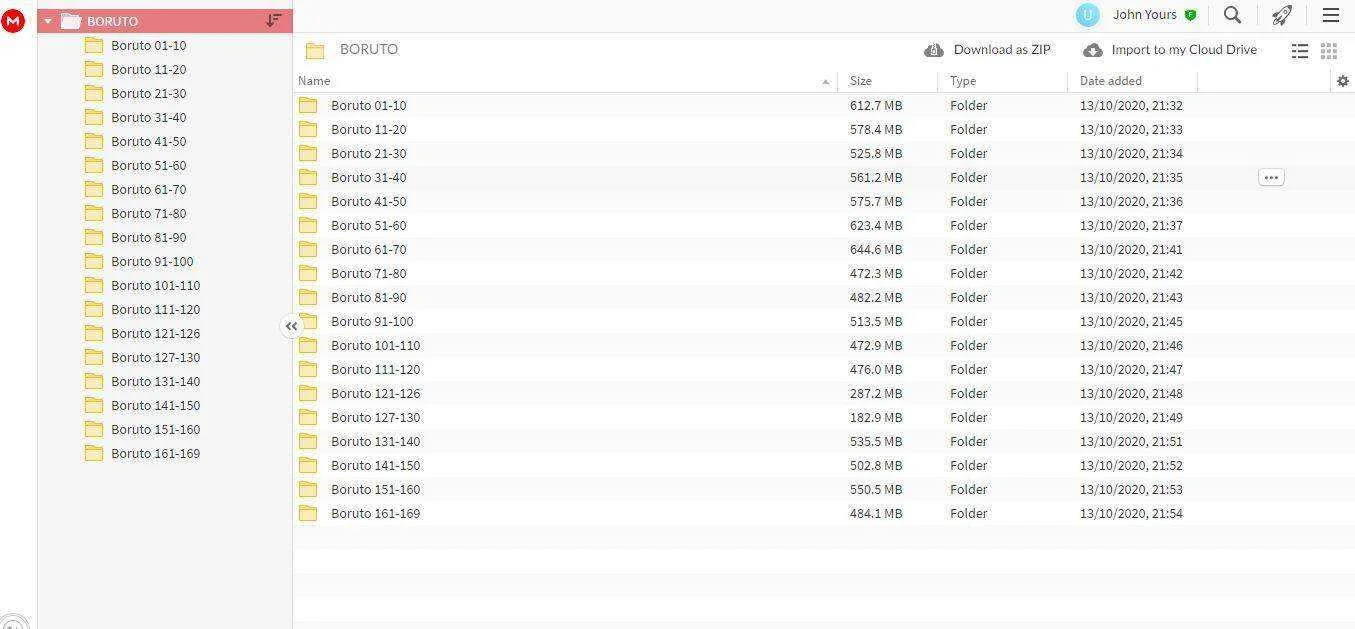Select Boruto 51-60 row name in list
The width and height of the screenshot is (1355, 629).
coord(368,225)
